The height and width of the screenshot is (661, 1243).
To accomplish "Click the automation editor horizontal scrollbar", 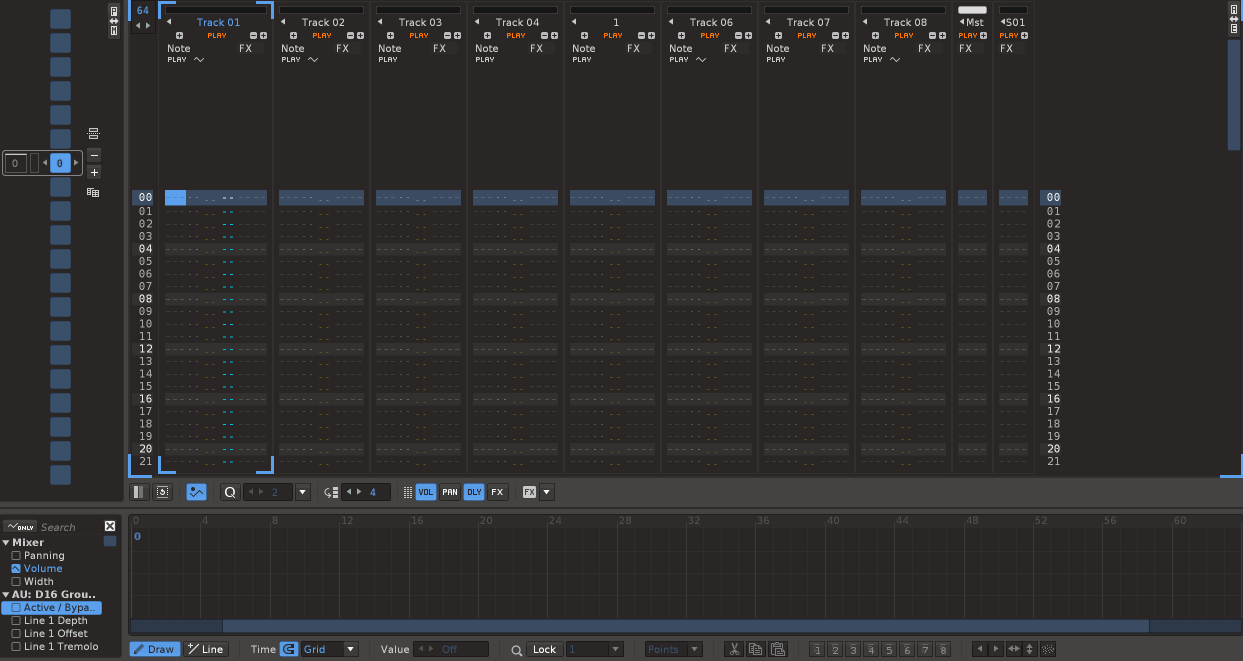I will (685, 626).
